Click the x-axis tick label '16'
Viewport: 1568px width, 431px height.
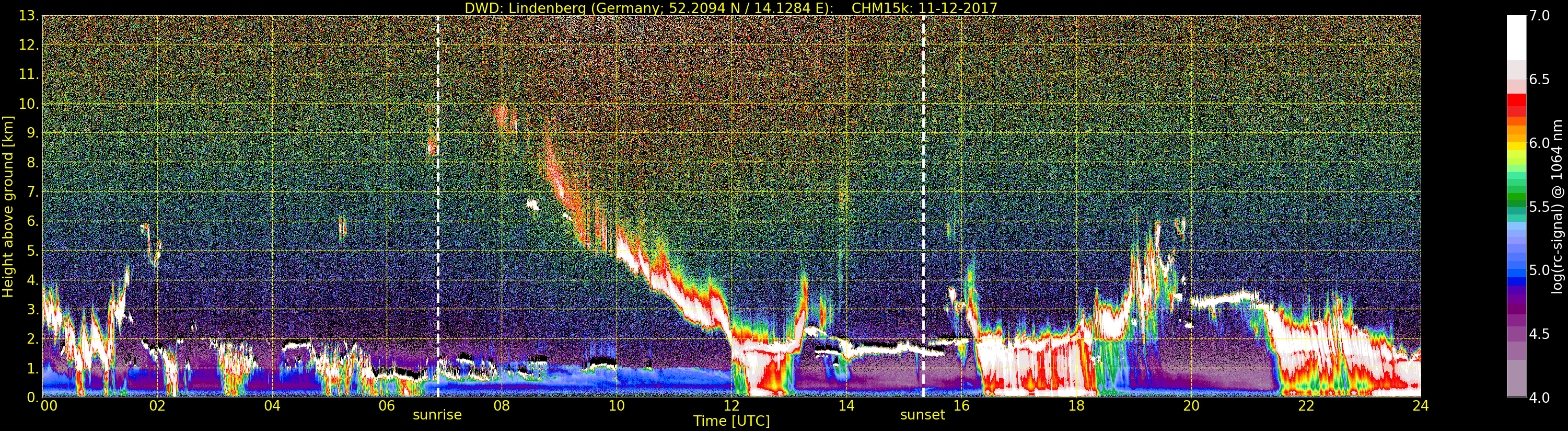(961, 406)
